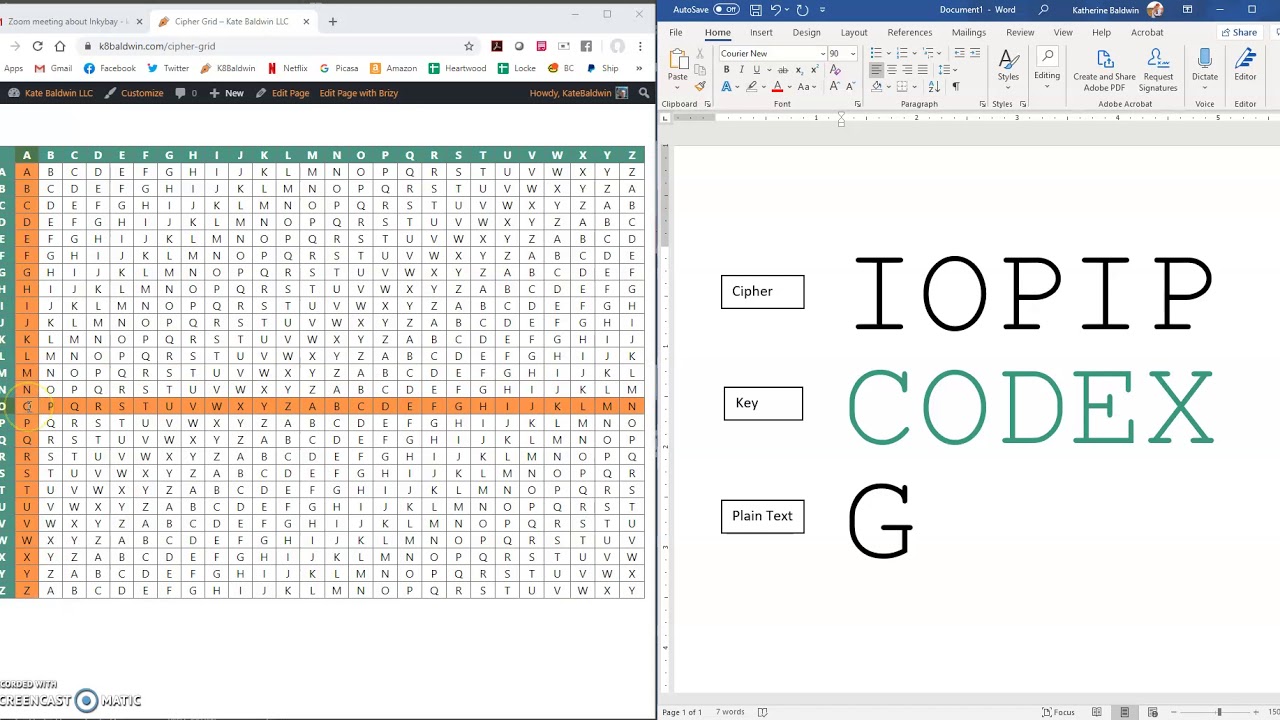Toggle Subscript formatting
The height and width of the screenshot is (720, 1280).
point(799,70)
